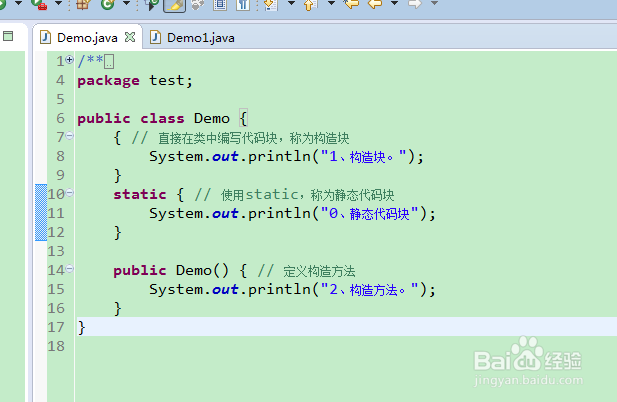Viewport: 617px width, 402px height.
Task: Close the Demo.java tab
Action: coord(130,37)
